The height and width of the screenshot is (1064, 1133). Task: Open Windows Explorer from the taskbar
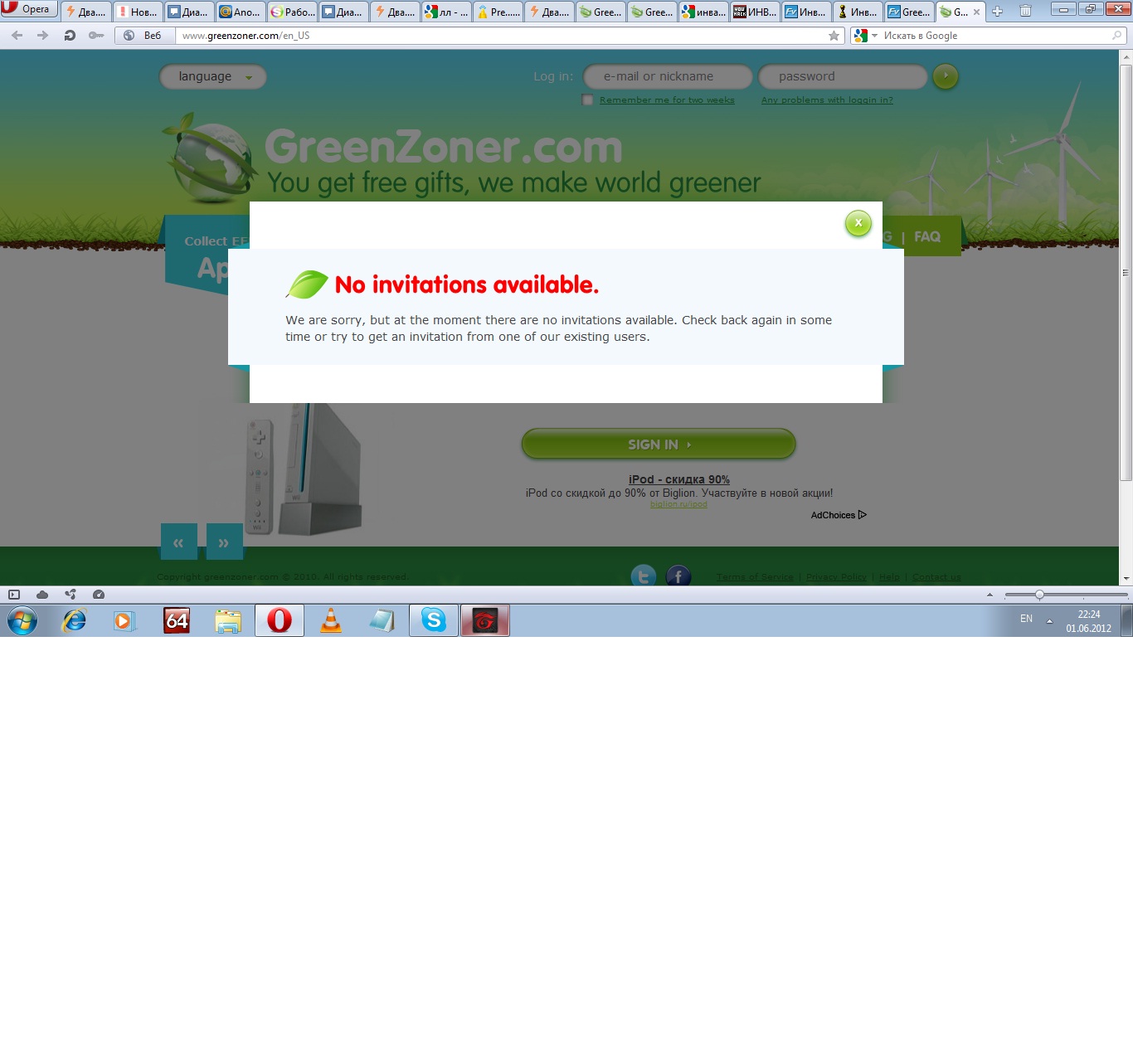point(228,620)
